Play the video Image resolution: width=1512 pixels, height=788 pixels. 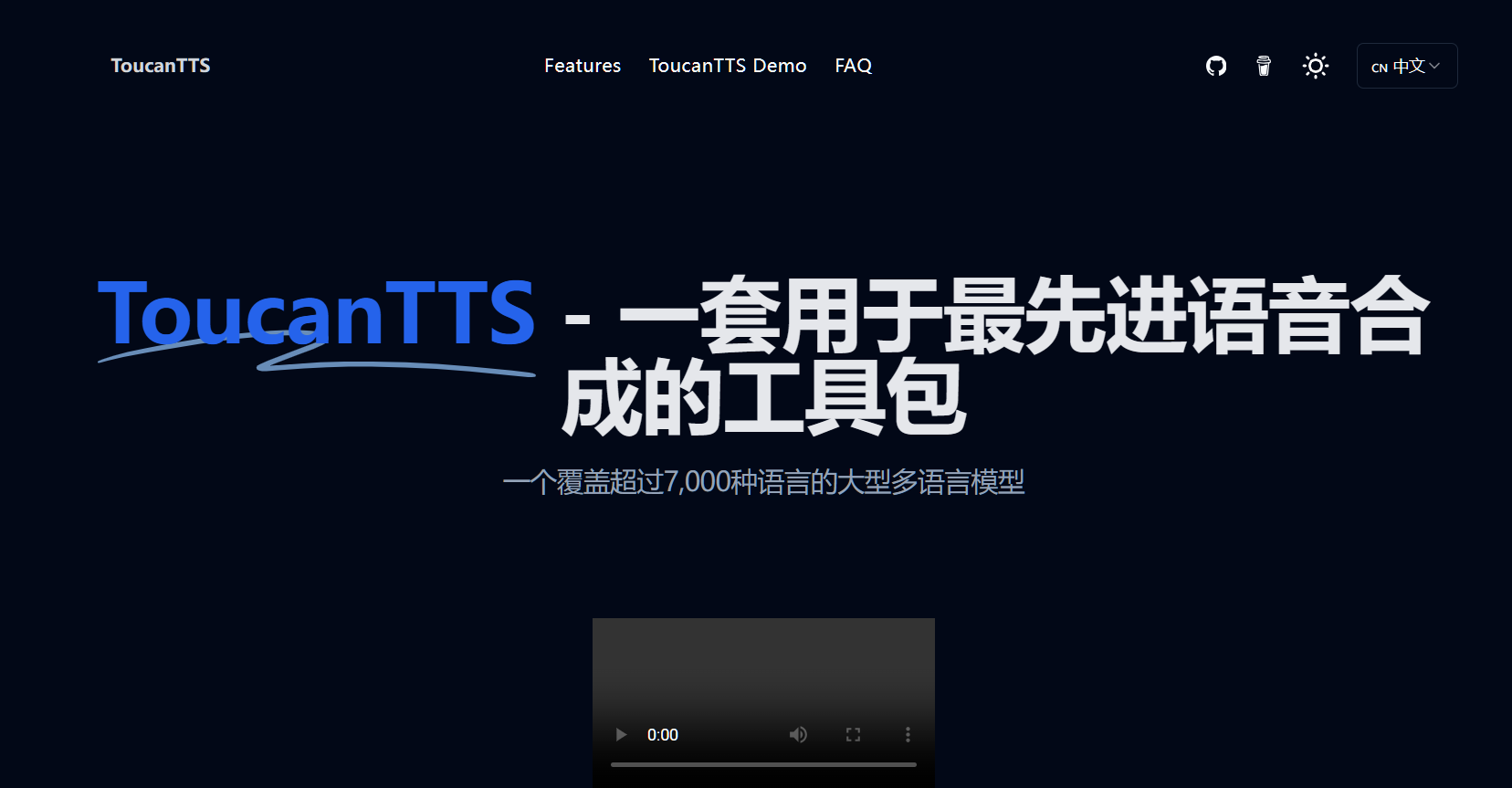pyautogui.click(x=621, y=735)
